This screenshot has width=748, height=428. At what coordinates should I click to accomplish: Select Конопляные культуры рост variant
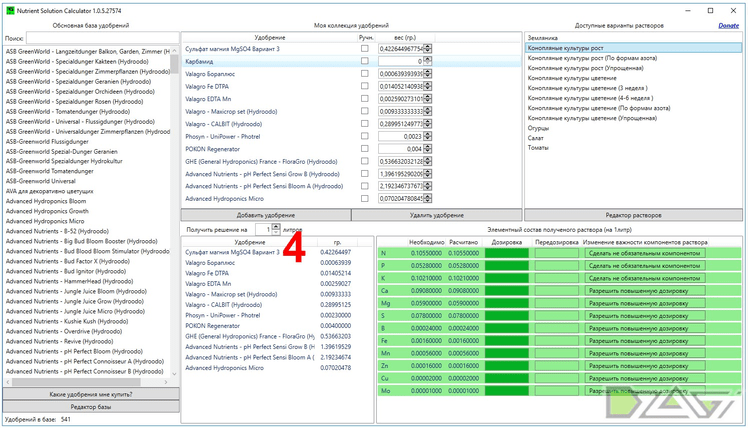pyautogui.click(x=634, y=48)
